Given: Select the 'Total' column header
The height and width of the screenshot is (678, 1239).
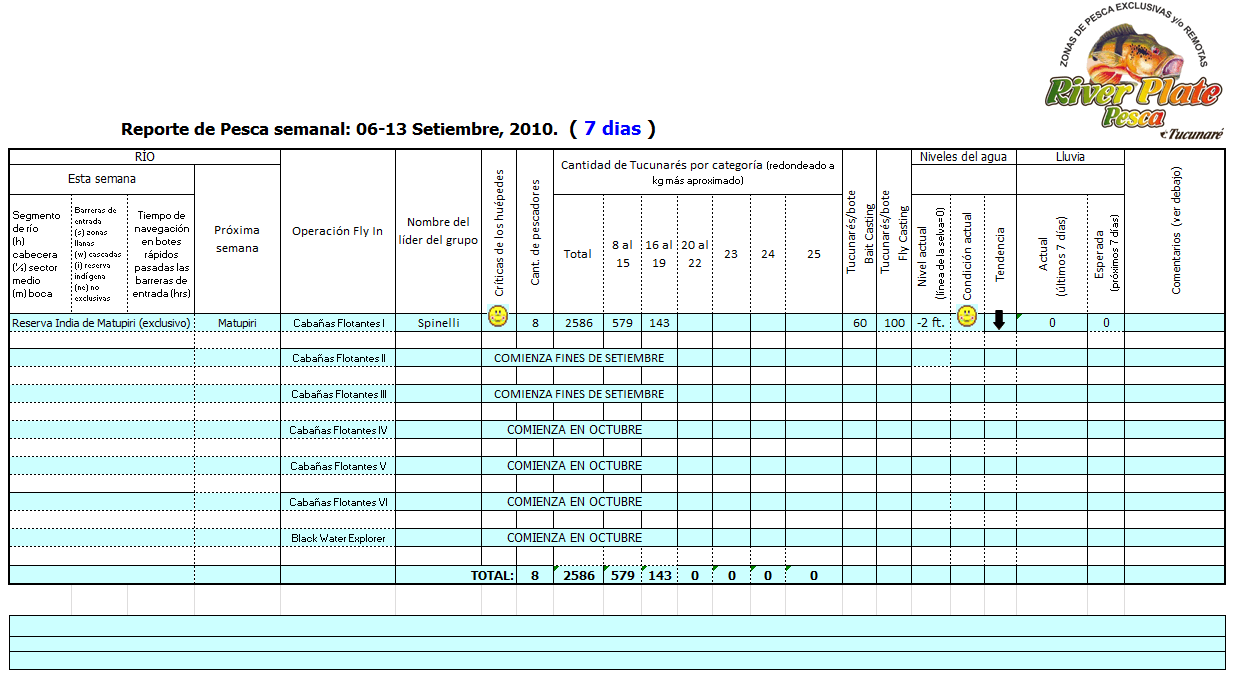Looking at the screenshot, I should pyautogui.click(x=578, y=254).
